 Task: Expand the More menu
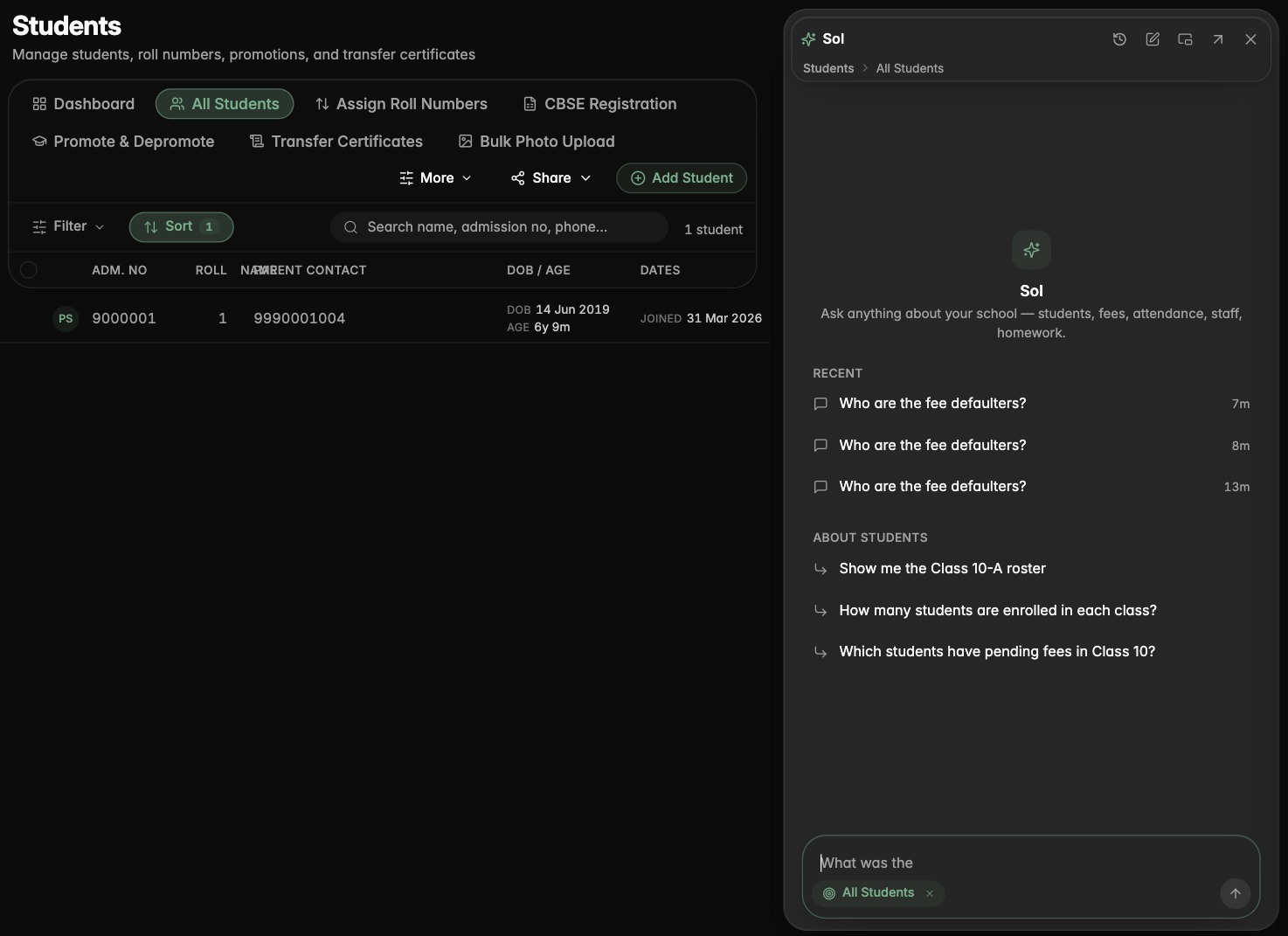click(435, 178)
